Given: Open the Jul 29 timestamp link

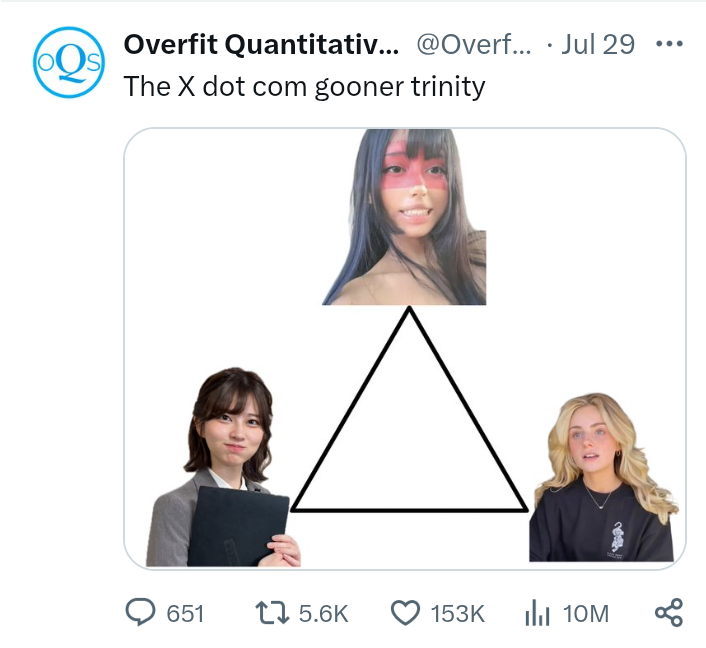Looking at the screenshot, I should [x=598, y=45].
